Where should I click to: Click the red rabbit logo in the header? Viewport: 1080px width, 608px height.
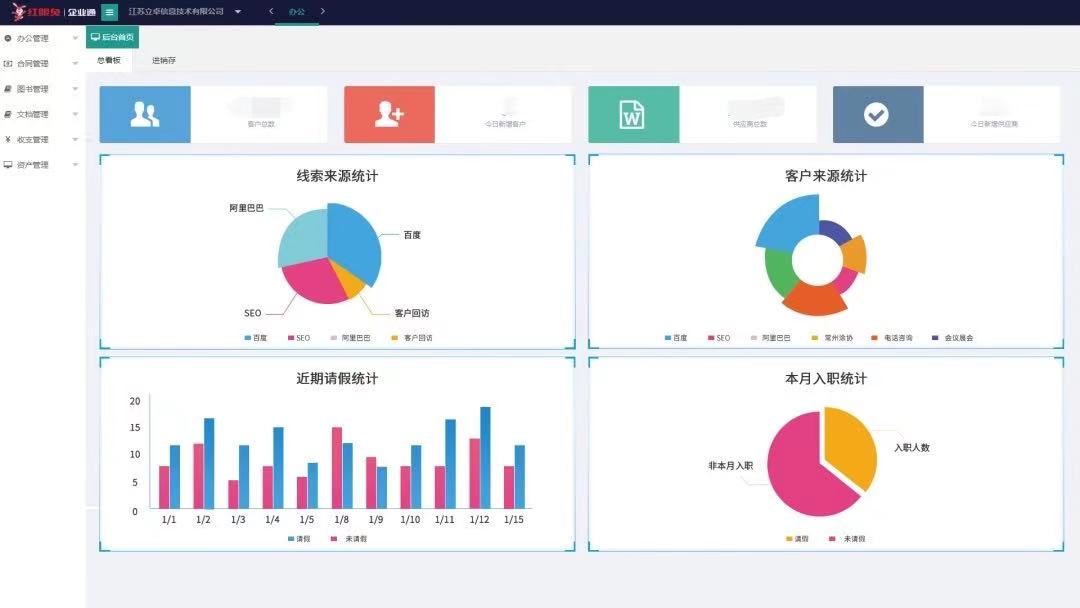(19, 12)
